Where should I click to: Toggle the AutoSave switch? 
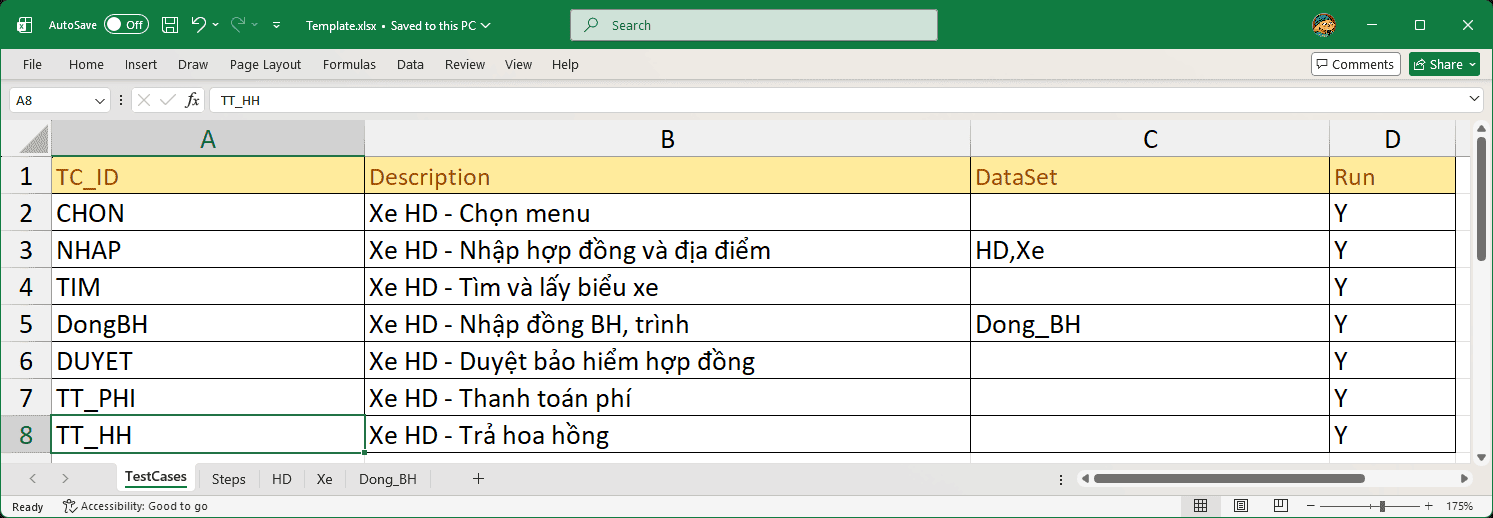(126, 25)
